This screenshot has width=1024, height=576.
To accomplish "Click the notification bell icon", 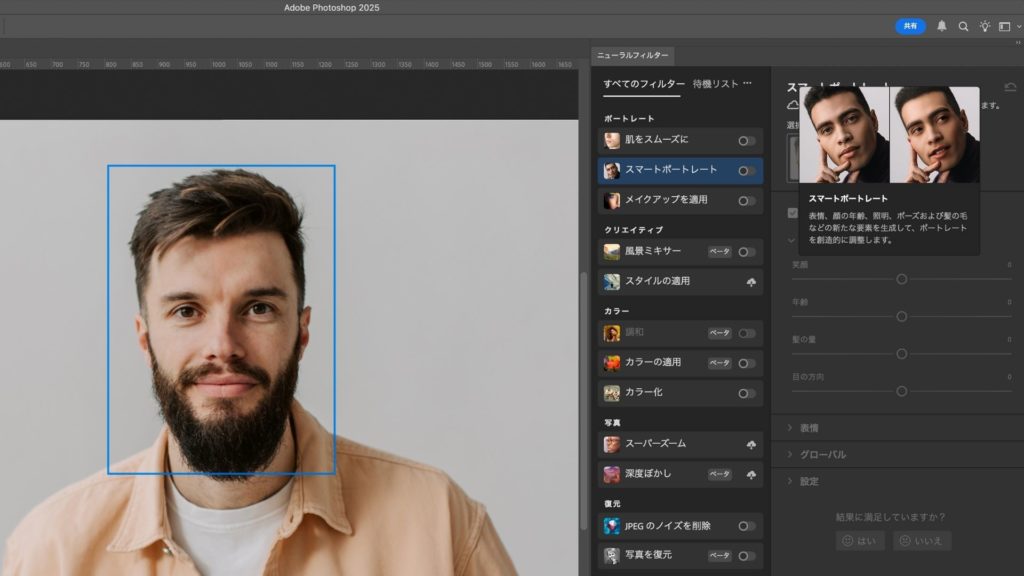I will 942,27.
